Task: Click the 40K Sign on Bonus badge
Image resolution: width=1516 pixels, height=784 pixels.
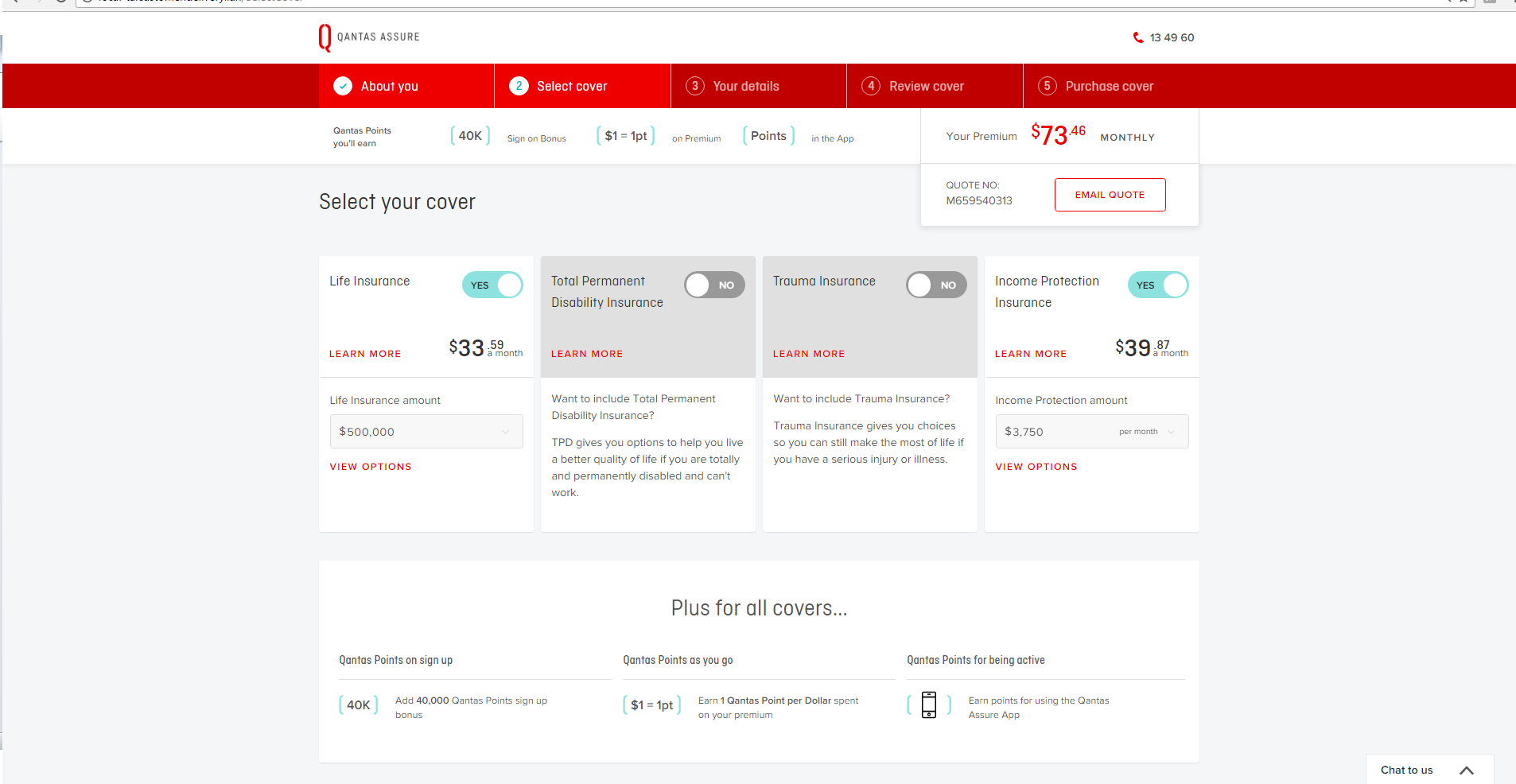Action: pos(470,136)
